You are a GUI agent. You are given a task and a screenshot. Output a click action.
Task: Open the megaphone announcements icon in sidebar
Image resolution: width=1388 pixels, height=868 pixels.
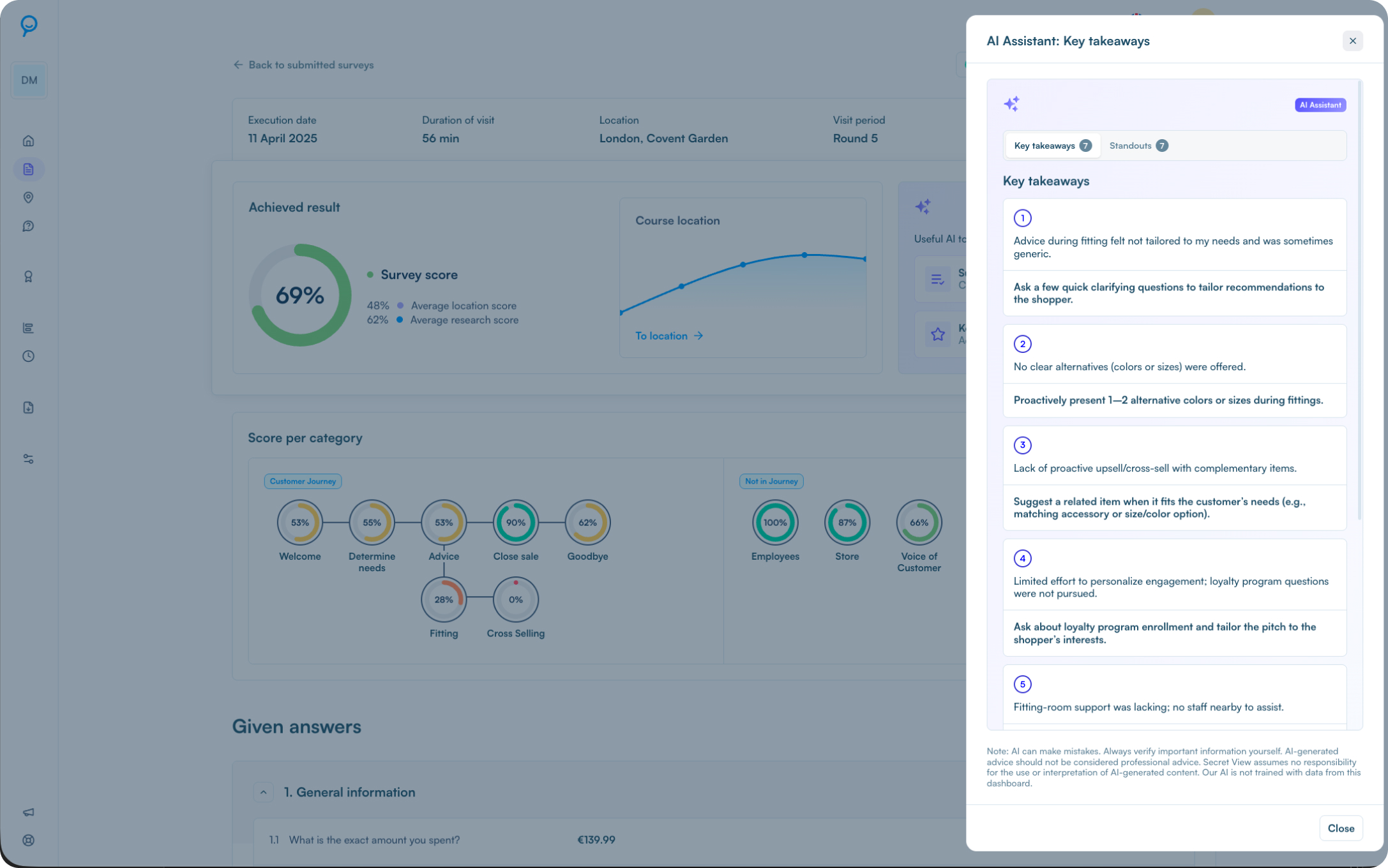coord(28,812)
